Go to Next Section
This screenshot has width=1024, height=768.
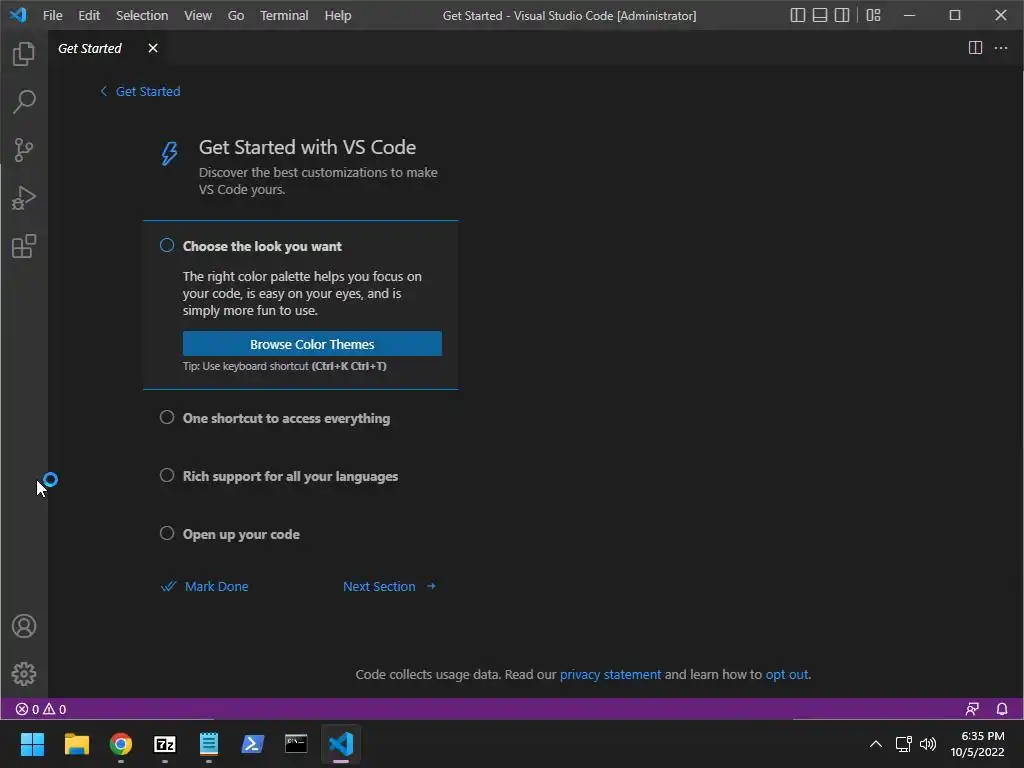390,586
